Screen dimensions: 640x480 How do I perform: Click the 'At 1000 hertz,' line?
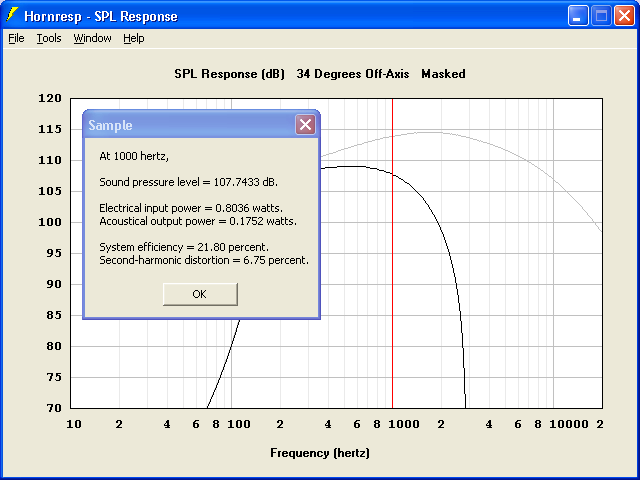tap(134, 156)
